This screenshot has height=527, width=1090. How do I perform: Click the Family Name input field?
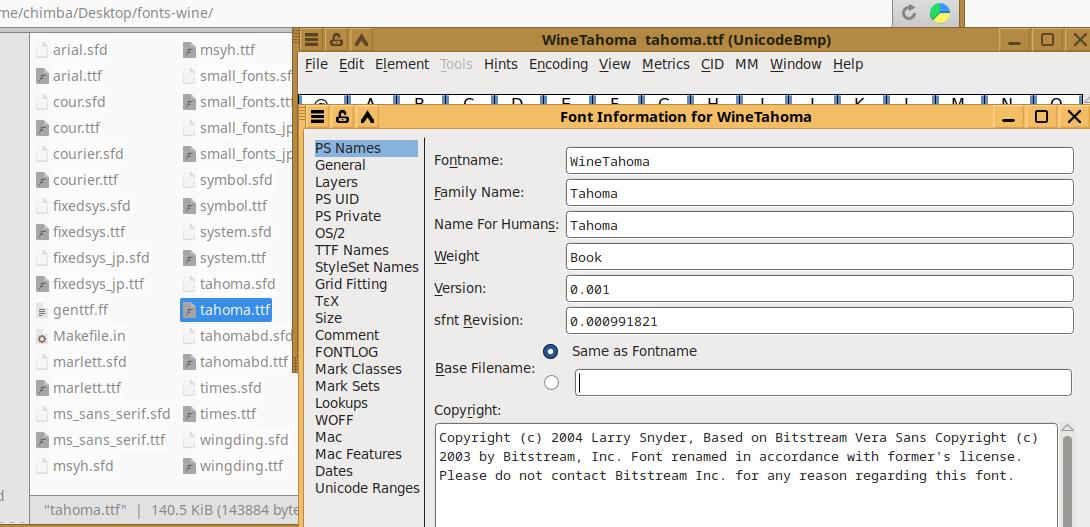[x=820, y=193]
